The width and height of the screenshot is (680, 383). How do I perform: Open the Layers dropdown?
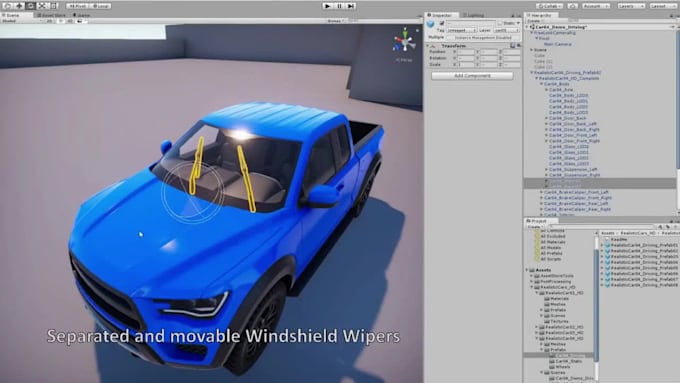click(631, 6)
